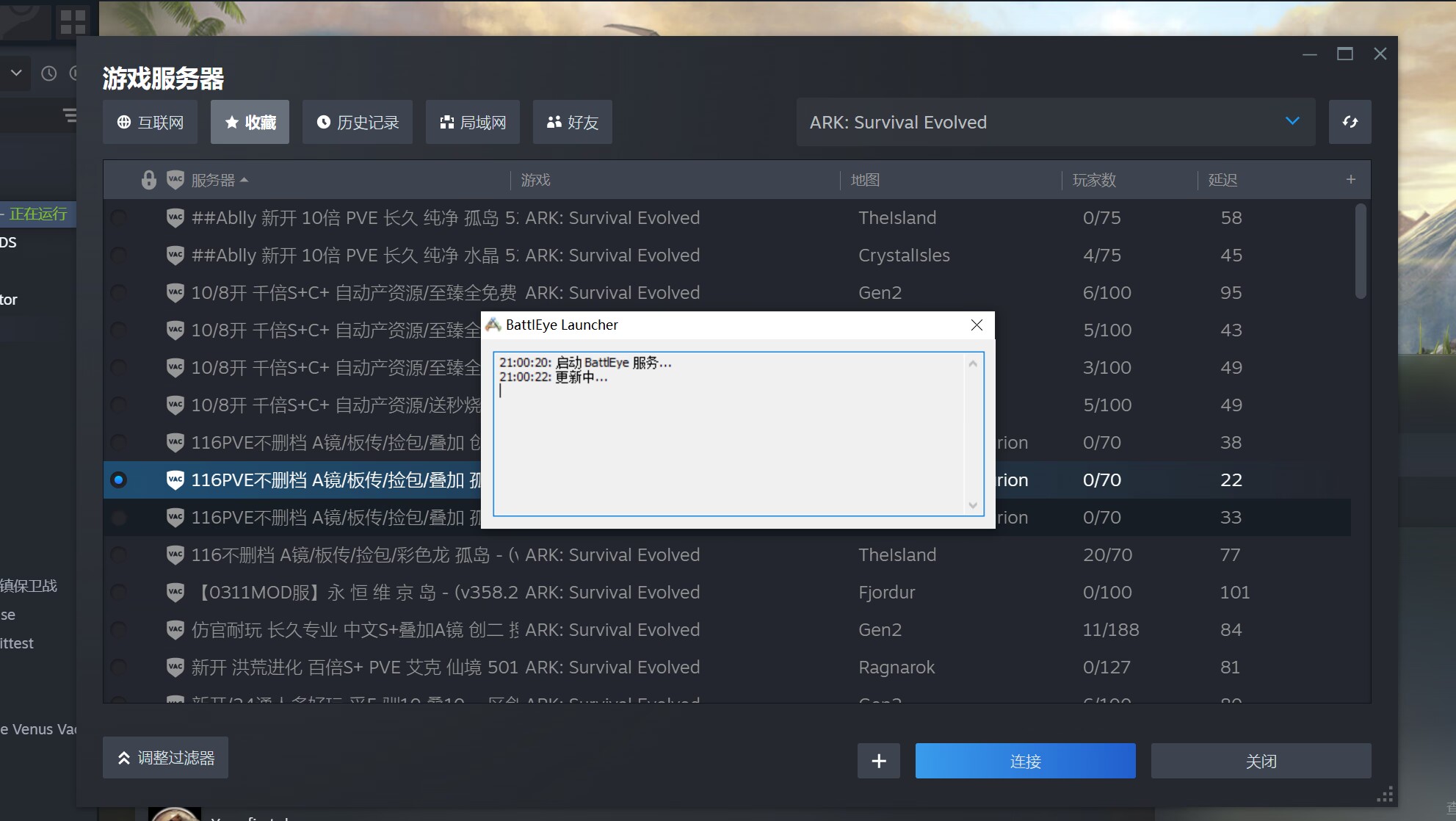Click the add column plus icon
The height and width of the screenshot is (821, 1456).
pyautogui.click(x=1351, y=179)
